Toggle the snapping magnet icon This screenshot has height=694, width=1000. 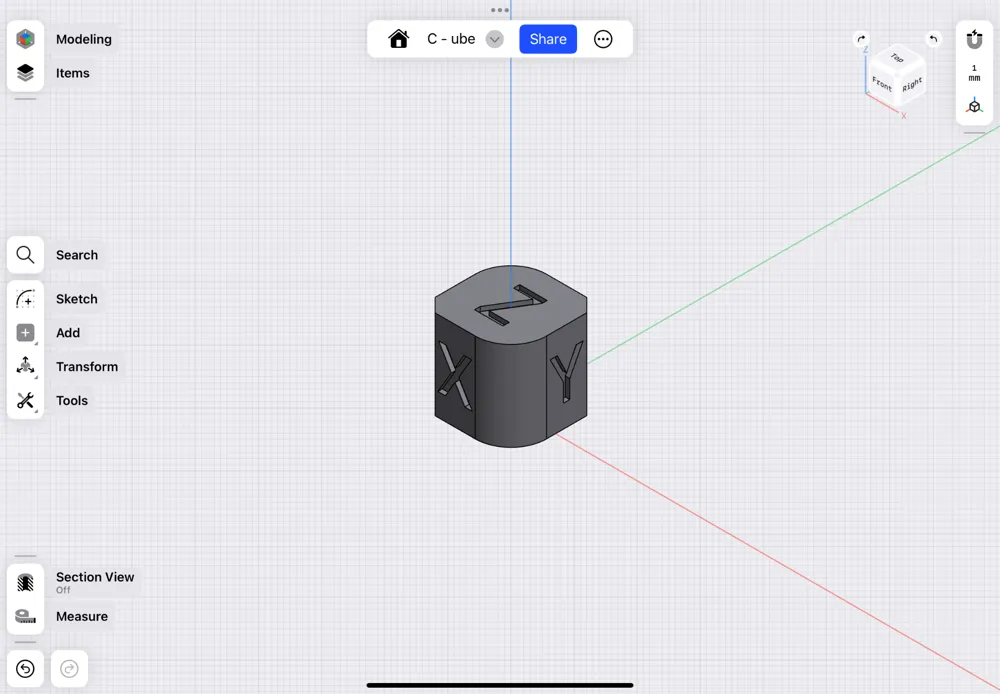974,40
